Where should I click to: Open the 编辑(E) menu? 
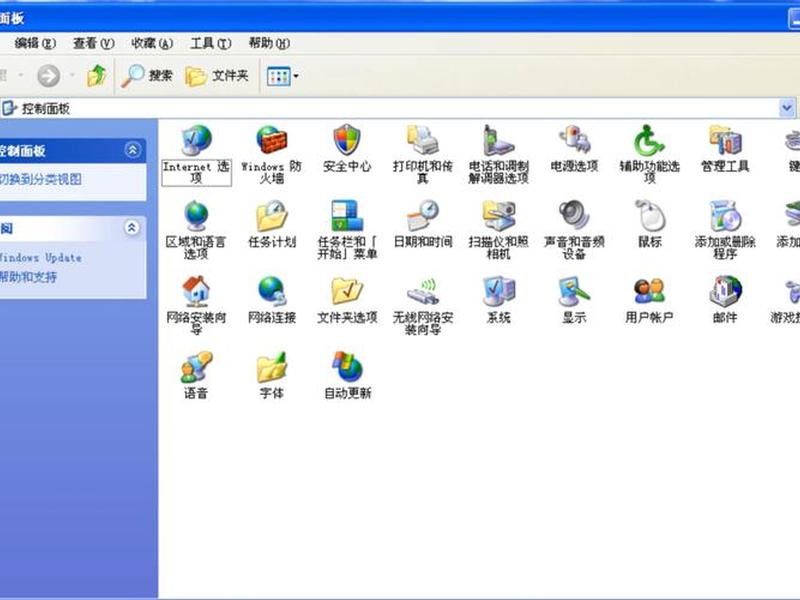(x=35, y=43)
